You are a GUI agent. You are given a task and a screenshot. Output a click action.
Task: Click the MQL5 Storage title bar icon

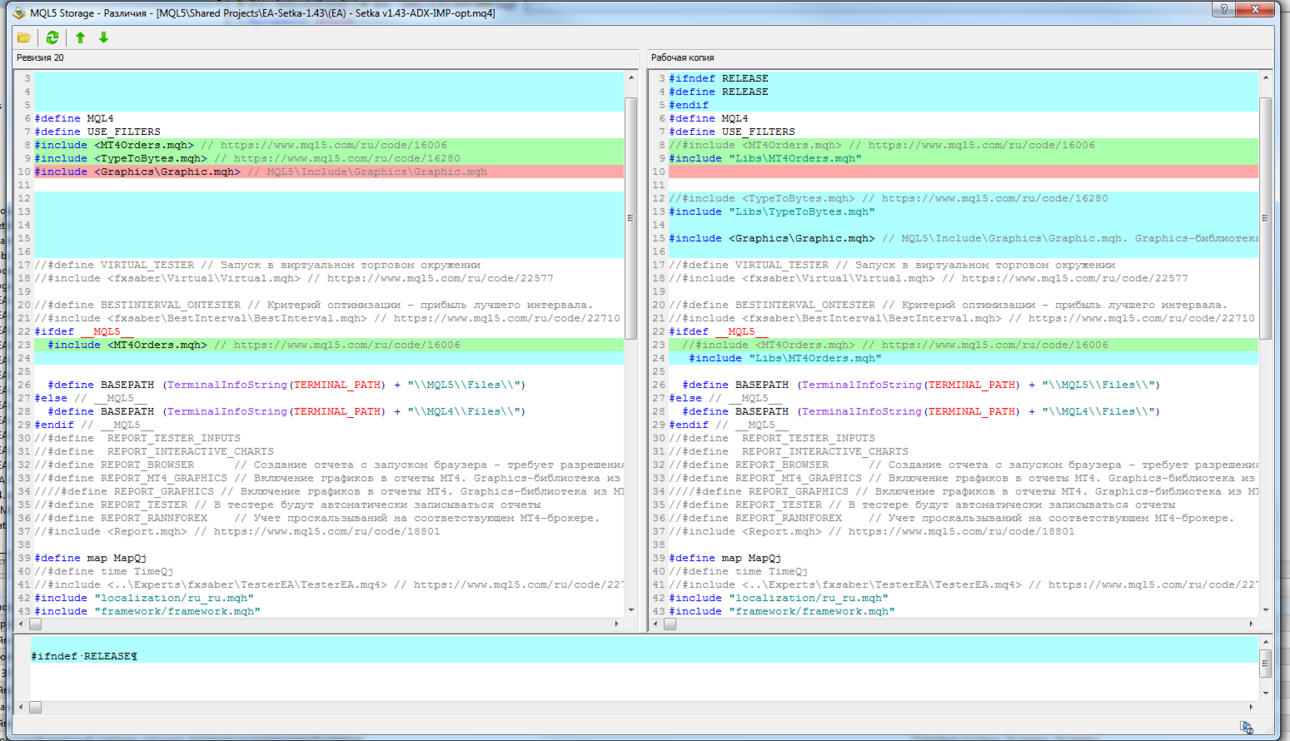coord(17,12)
